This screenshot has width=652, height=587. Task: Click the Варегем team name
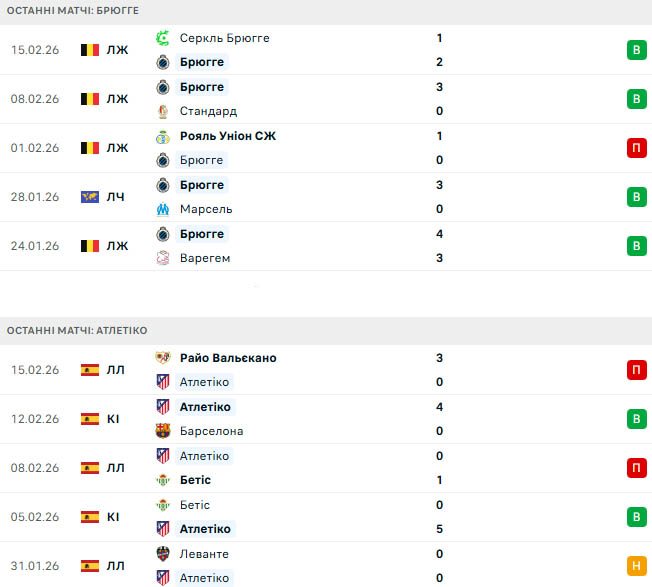click(x=205, y=258)
